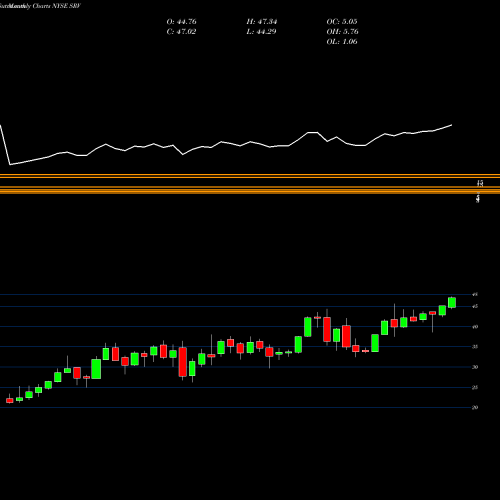Click the OL: 1.06 value
Image resolution: width=500 pixels, height=500 pixels.
tap(342, 42)
